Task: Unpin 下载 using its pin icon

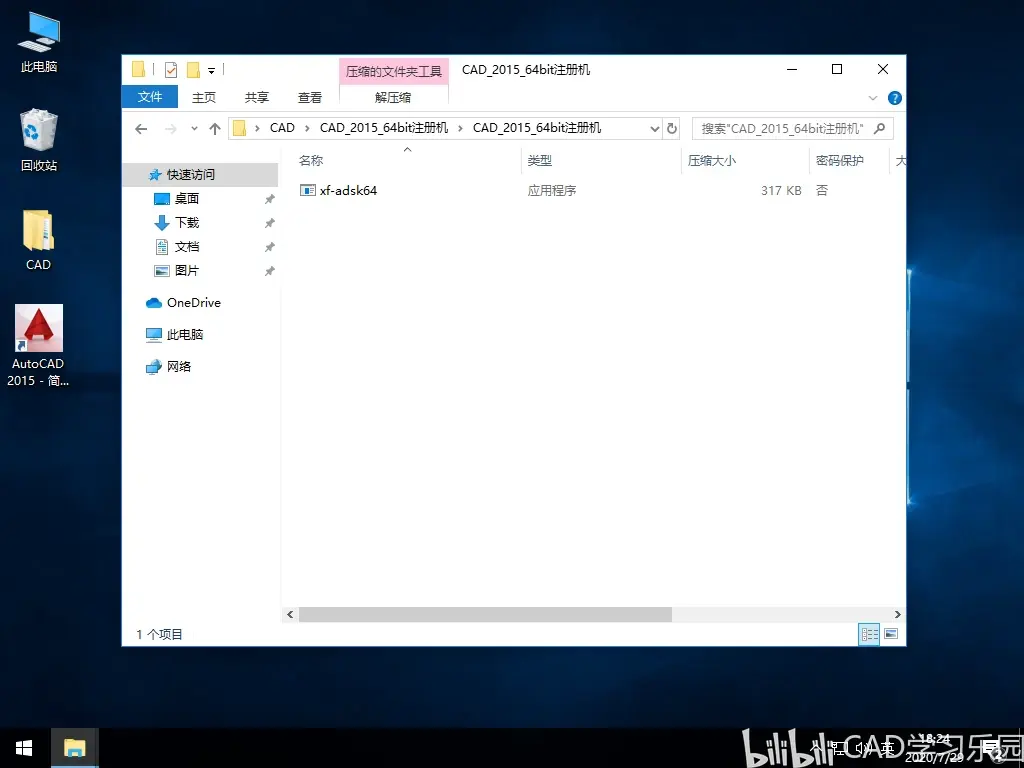Action: point(269,223)
